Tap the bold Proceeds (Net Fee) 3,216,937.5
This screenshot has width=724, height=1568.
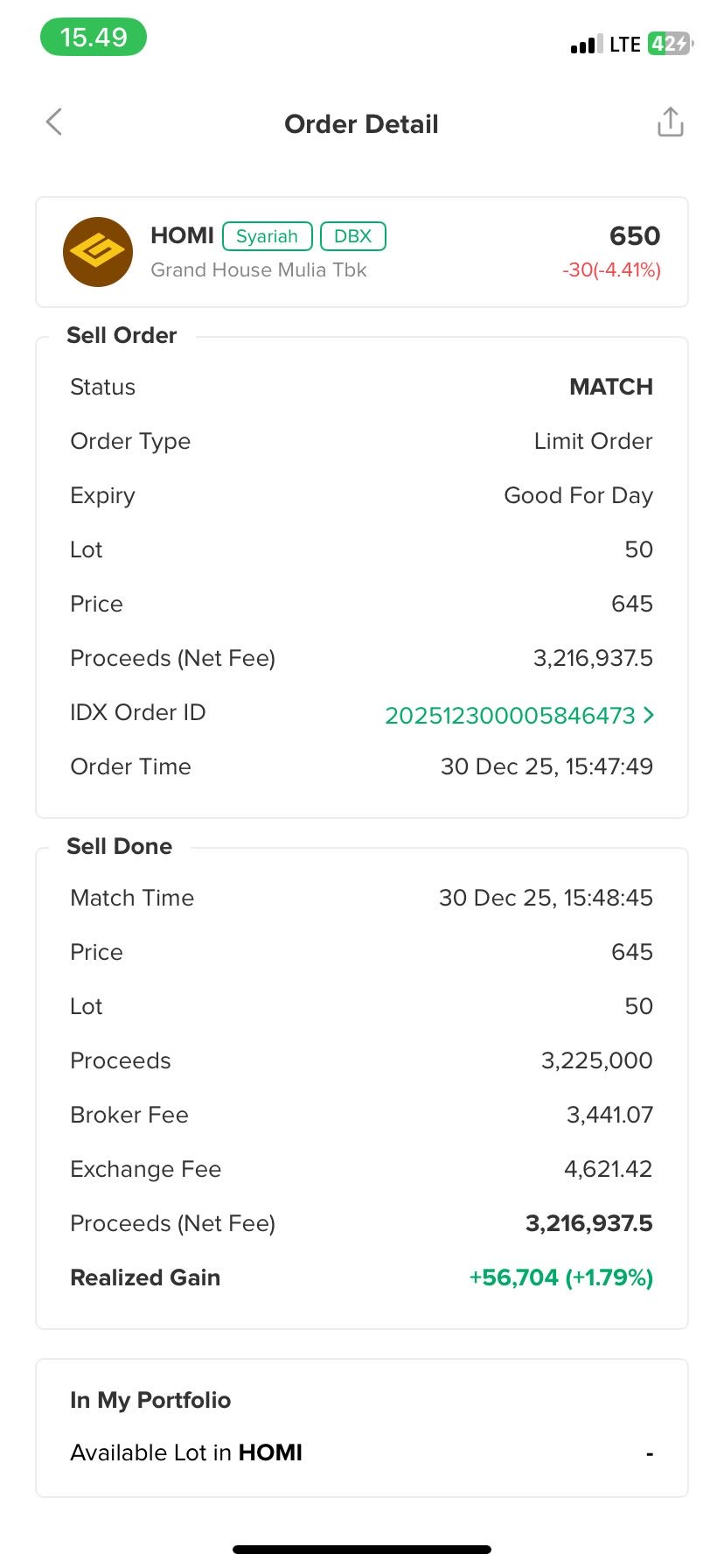tap(588, 1223)
